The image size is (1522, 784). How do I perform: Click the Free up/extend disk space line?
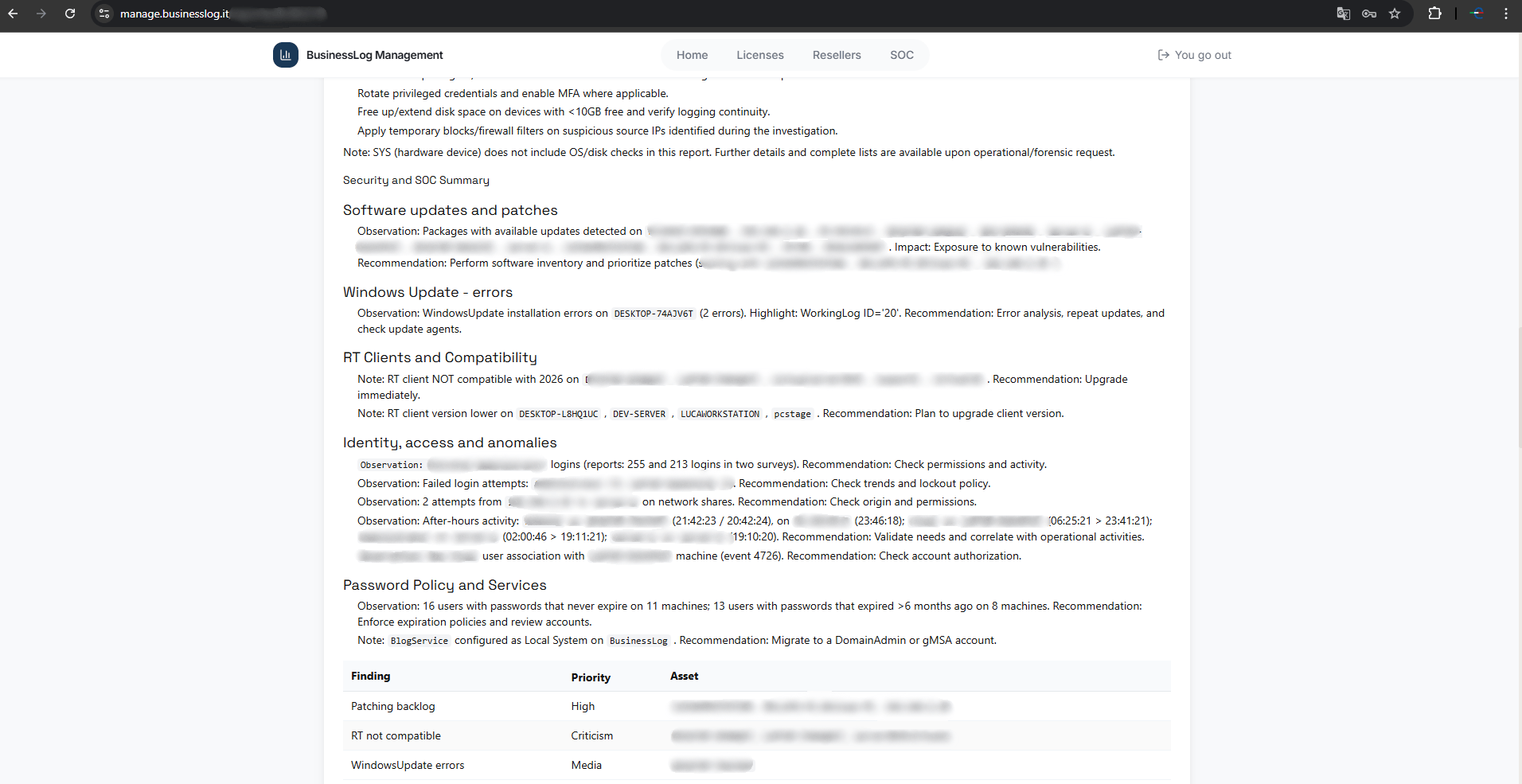[x=564, y=111]
